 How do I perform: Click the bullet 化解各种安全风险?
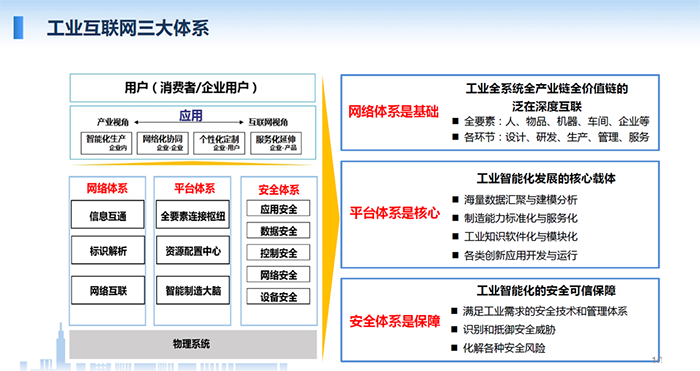pos(498,348)
